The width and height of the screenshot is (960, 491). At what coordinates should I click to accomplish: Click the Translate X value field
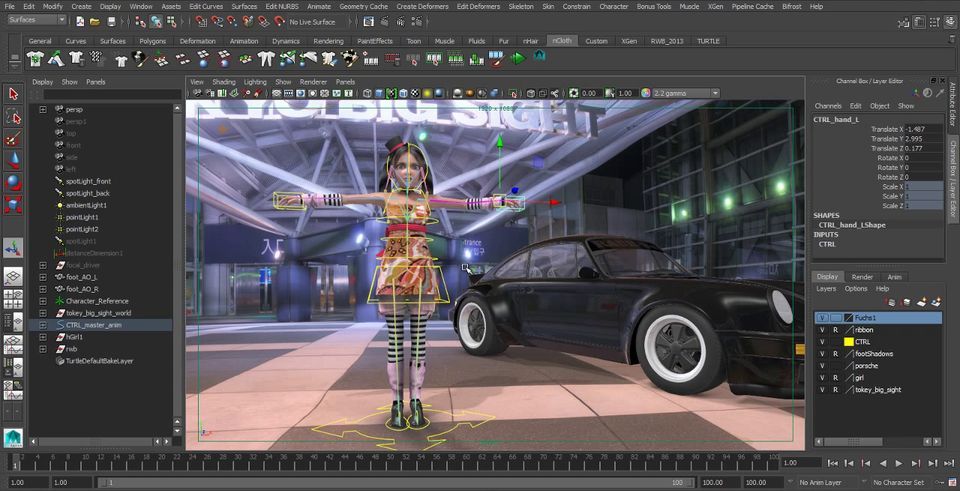click(x=924, y=129)
